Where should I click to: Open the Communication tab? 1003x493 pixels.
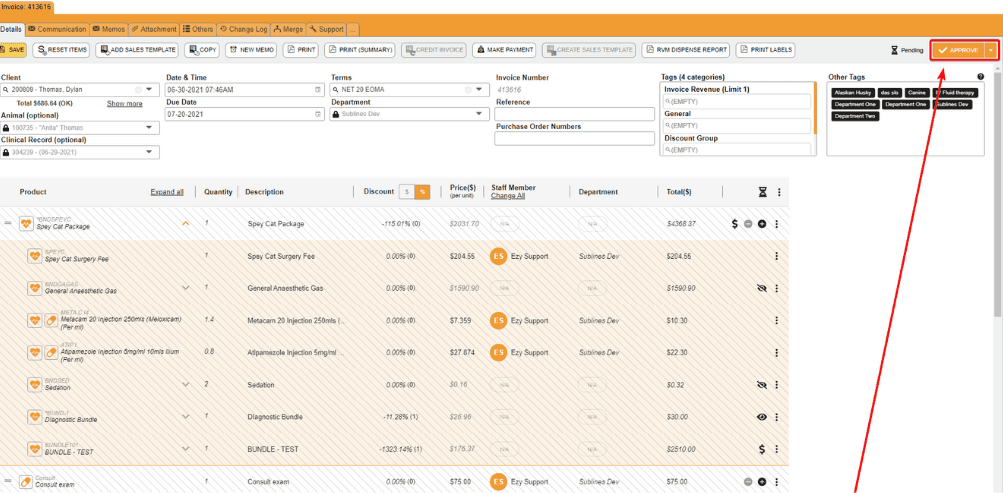(57, 29)
